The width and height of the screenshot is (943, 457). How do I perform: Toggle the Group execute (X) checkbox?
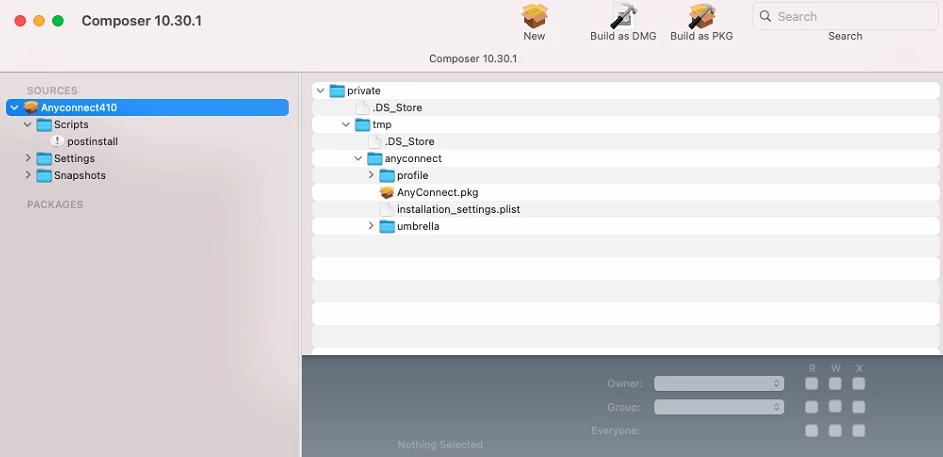859,407
